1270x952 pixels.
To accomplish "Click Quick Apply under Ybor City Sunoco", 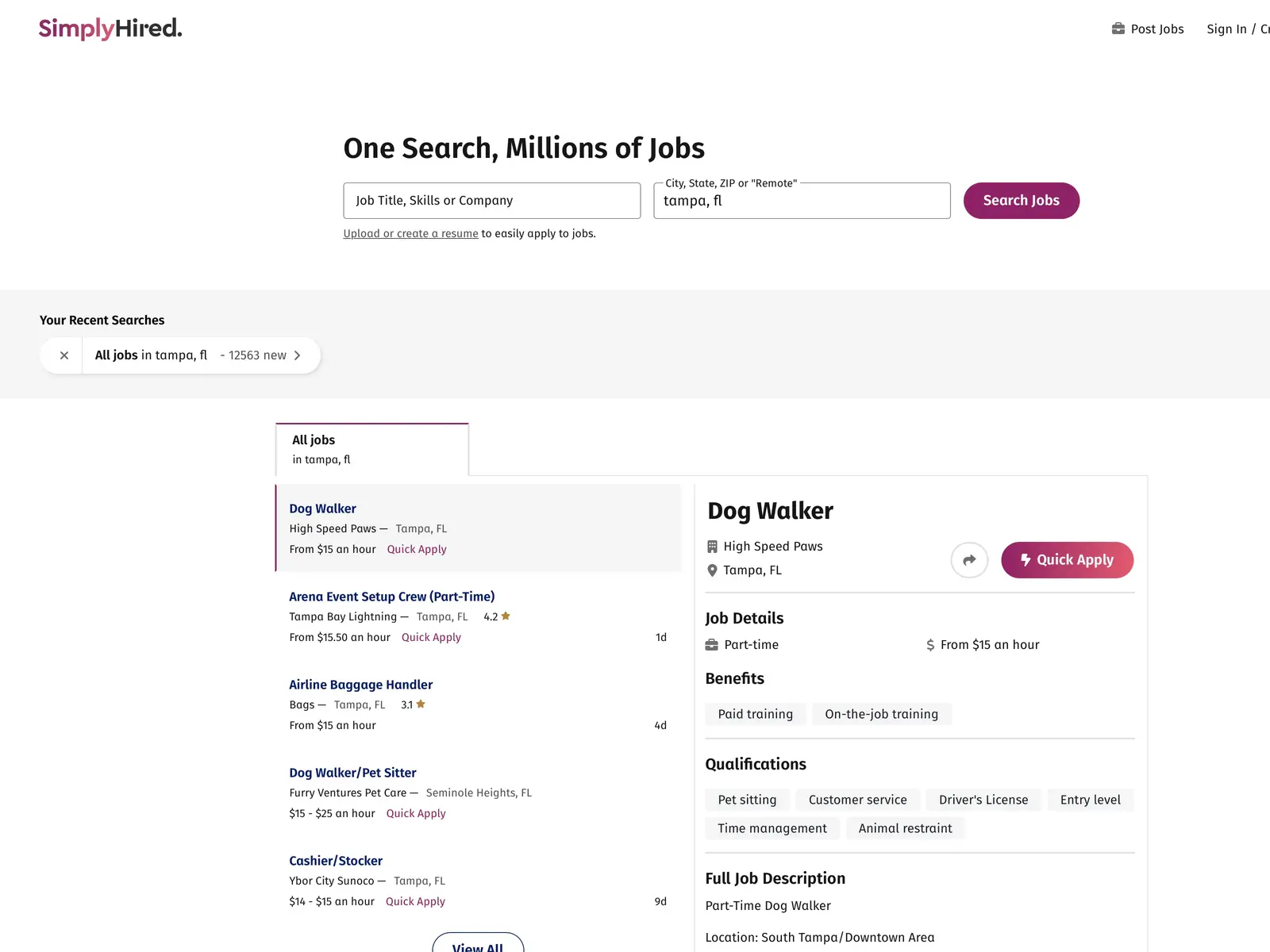I will pos(415,901).
